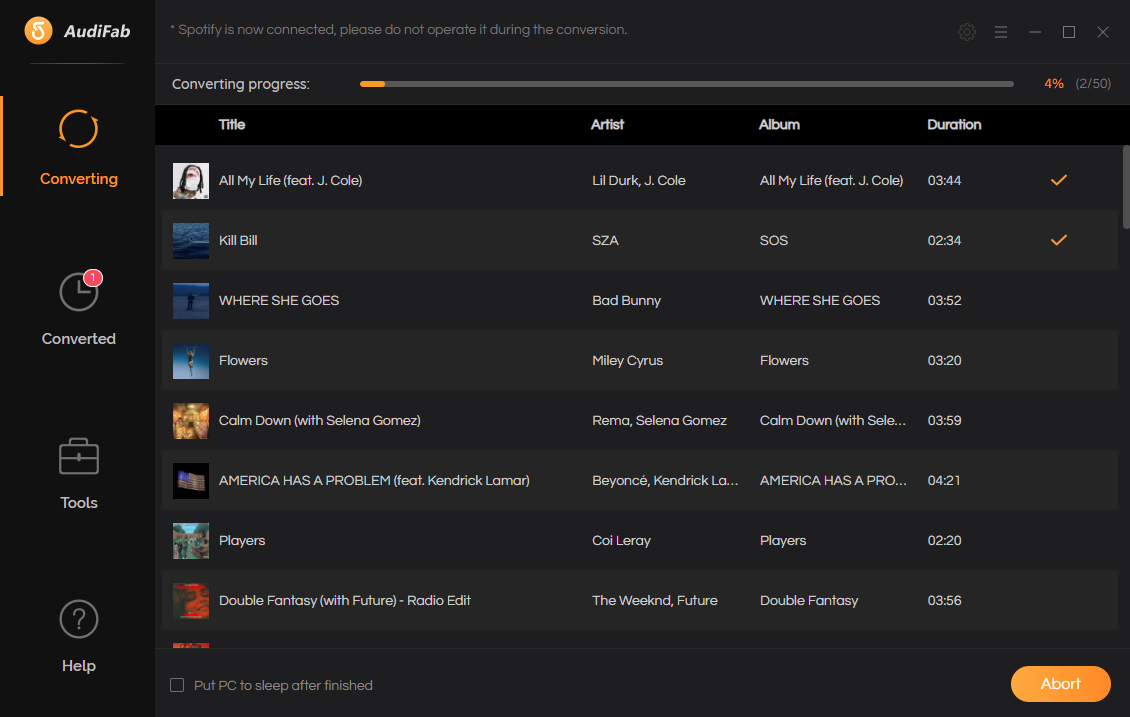Click album 'Double Fantasy'
1130x717 pixels.
[x=809, y=600]
